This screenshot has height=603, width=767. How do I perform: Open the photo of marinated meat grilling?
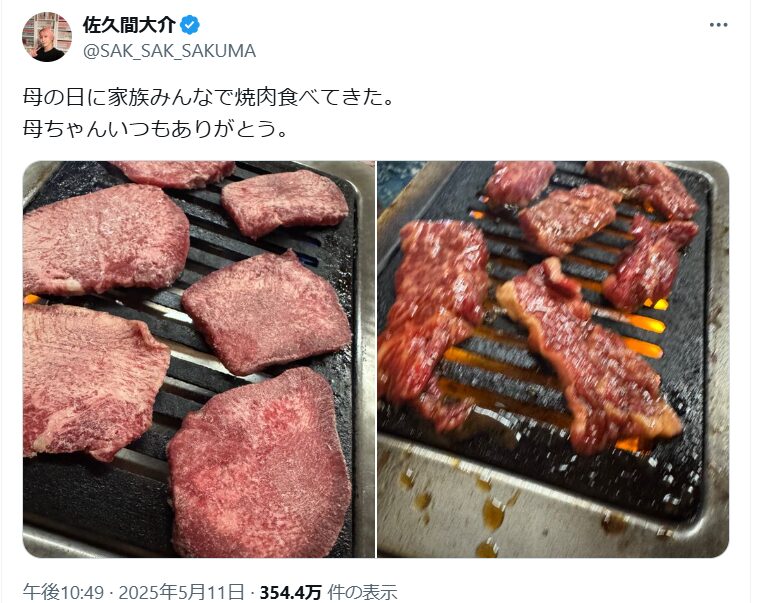pyautogui.click(x=553, y=359)
